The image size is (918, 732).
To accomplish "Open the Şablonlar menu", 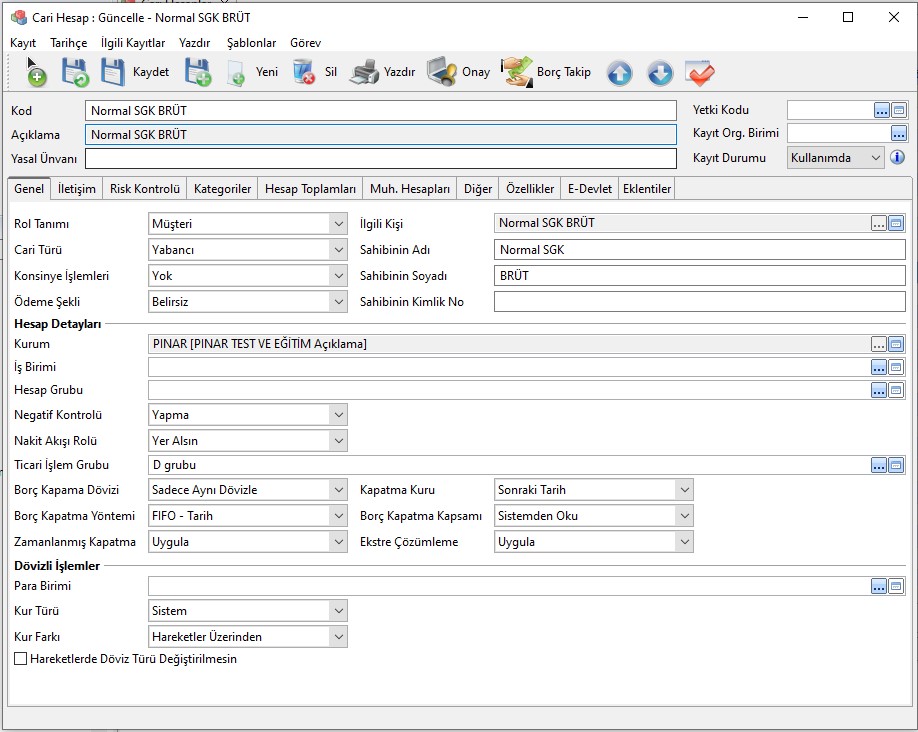I will (x=251, y=43).
